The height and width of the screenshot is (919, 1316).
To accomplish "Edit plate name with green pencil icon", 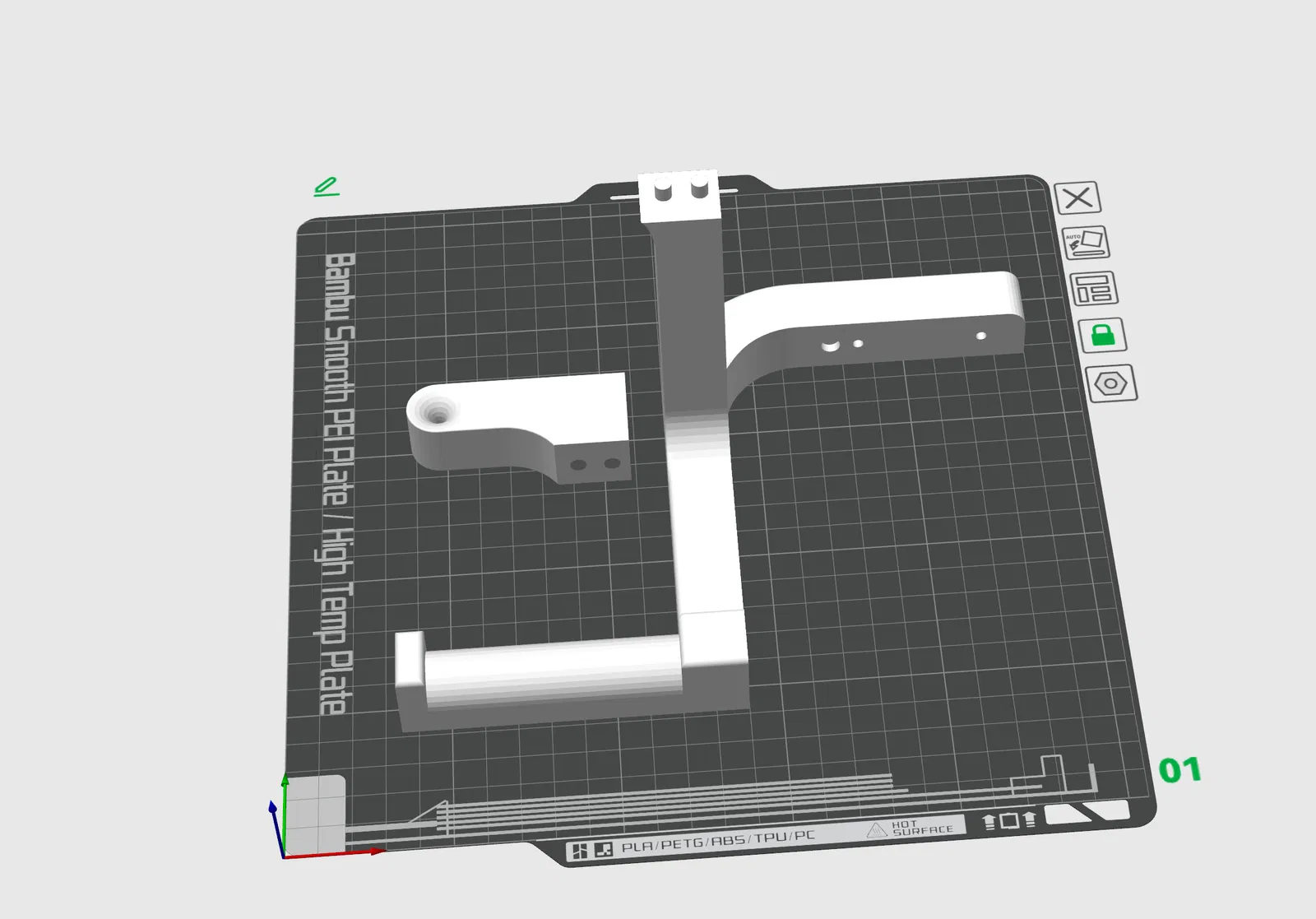I will (x=326, y=187).
